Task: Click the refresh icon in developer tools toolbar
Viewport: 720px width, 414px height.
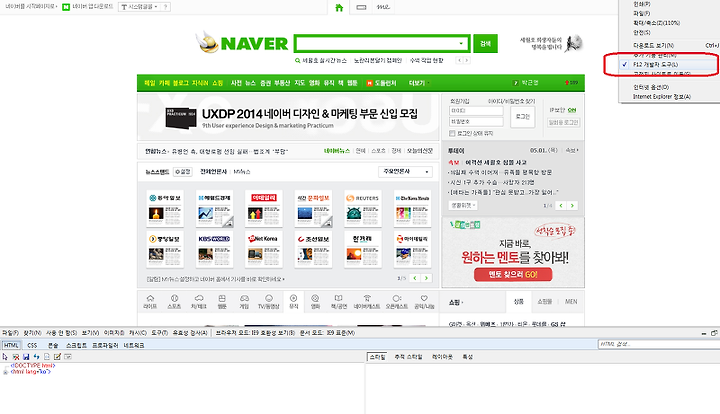Action: (36, 357)
